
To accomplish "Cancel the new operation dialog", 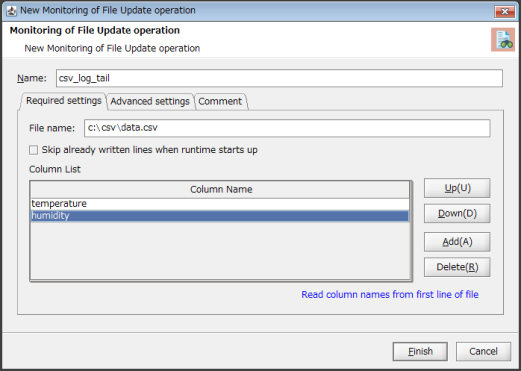I will click(483, 351).
